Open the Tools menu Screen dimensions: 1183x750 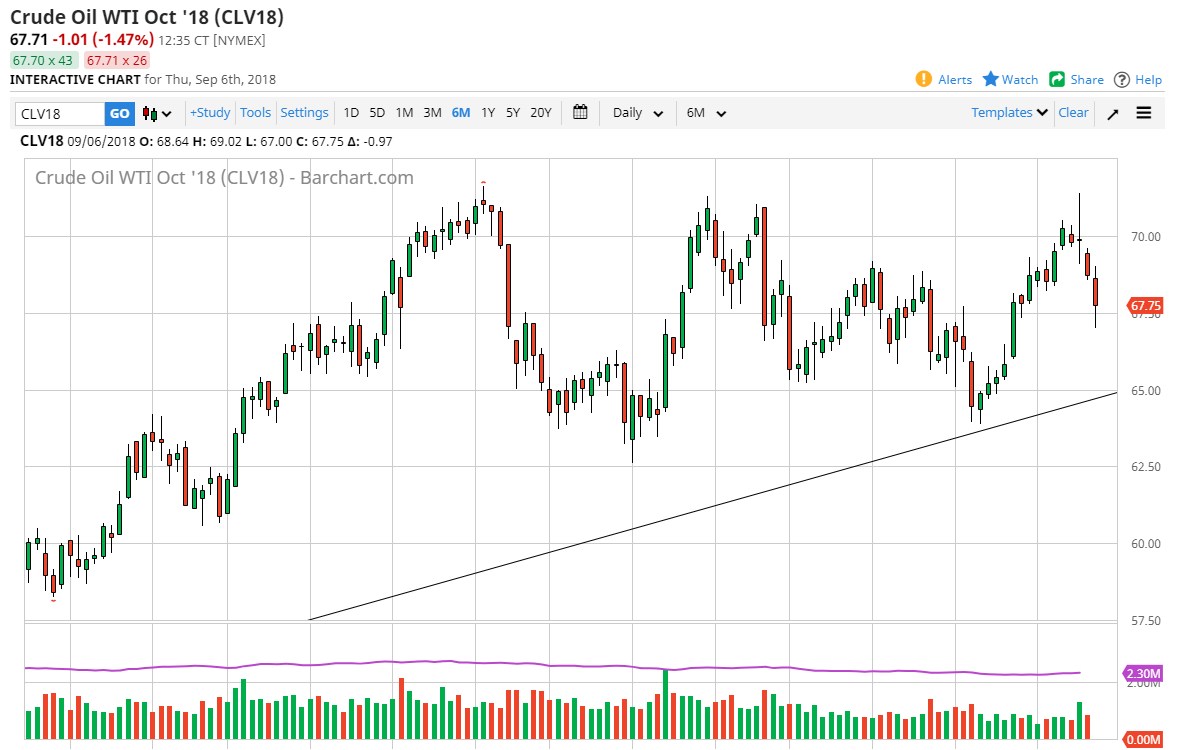255,113
